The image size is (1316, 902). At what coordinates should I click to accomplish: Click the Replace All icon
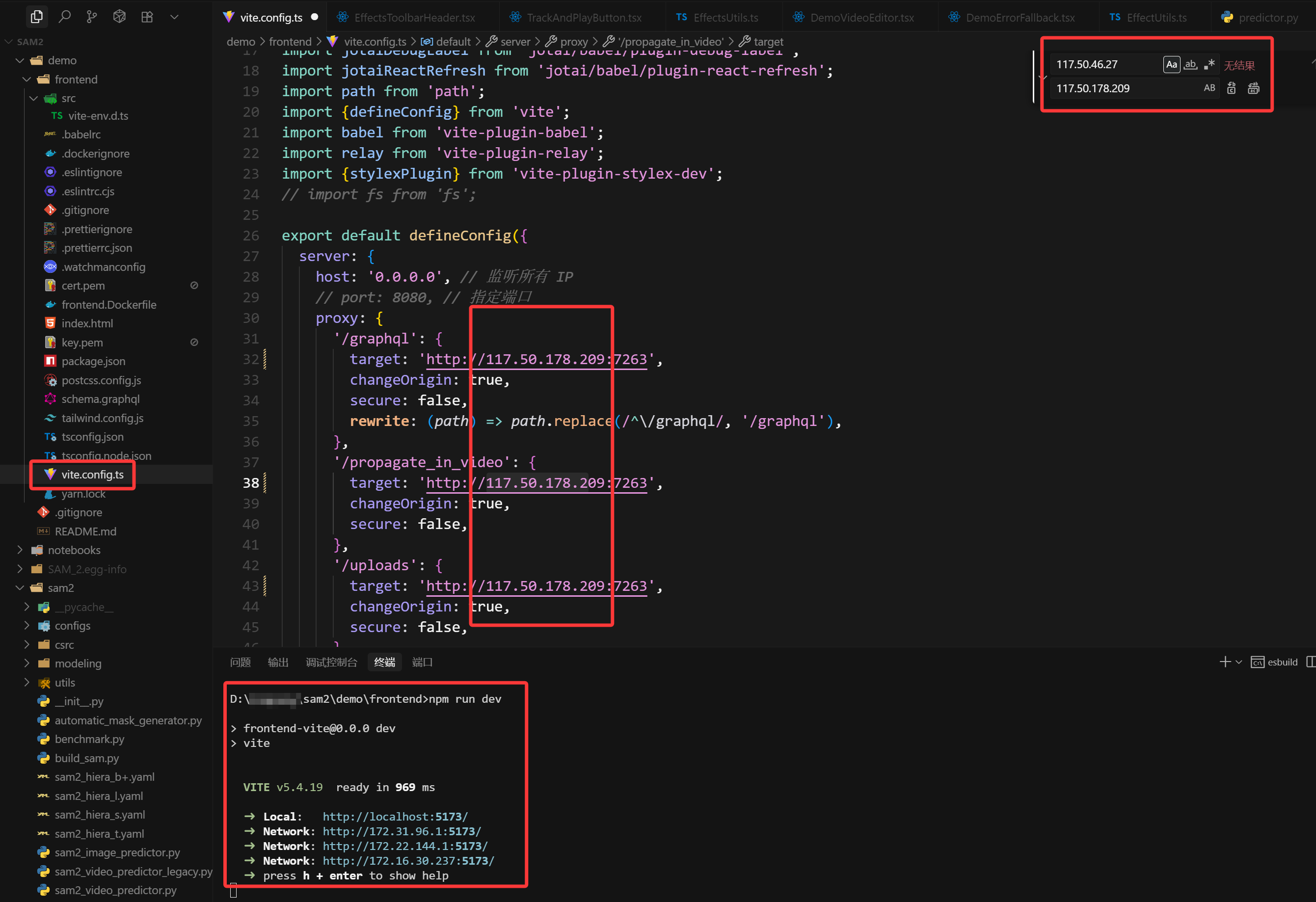point(1253,88)
